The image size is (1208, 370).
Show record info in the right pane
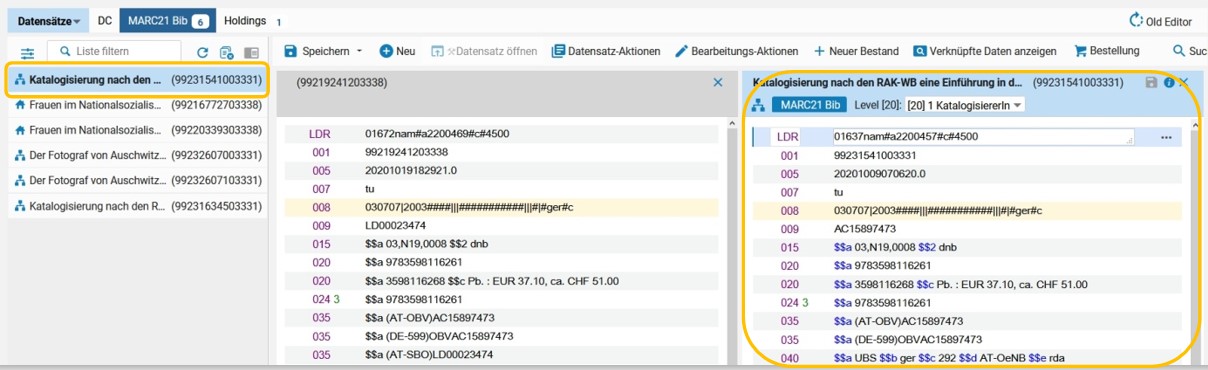[x=1169, y=82]
